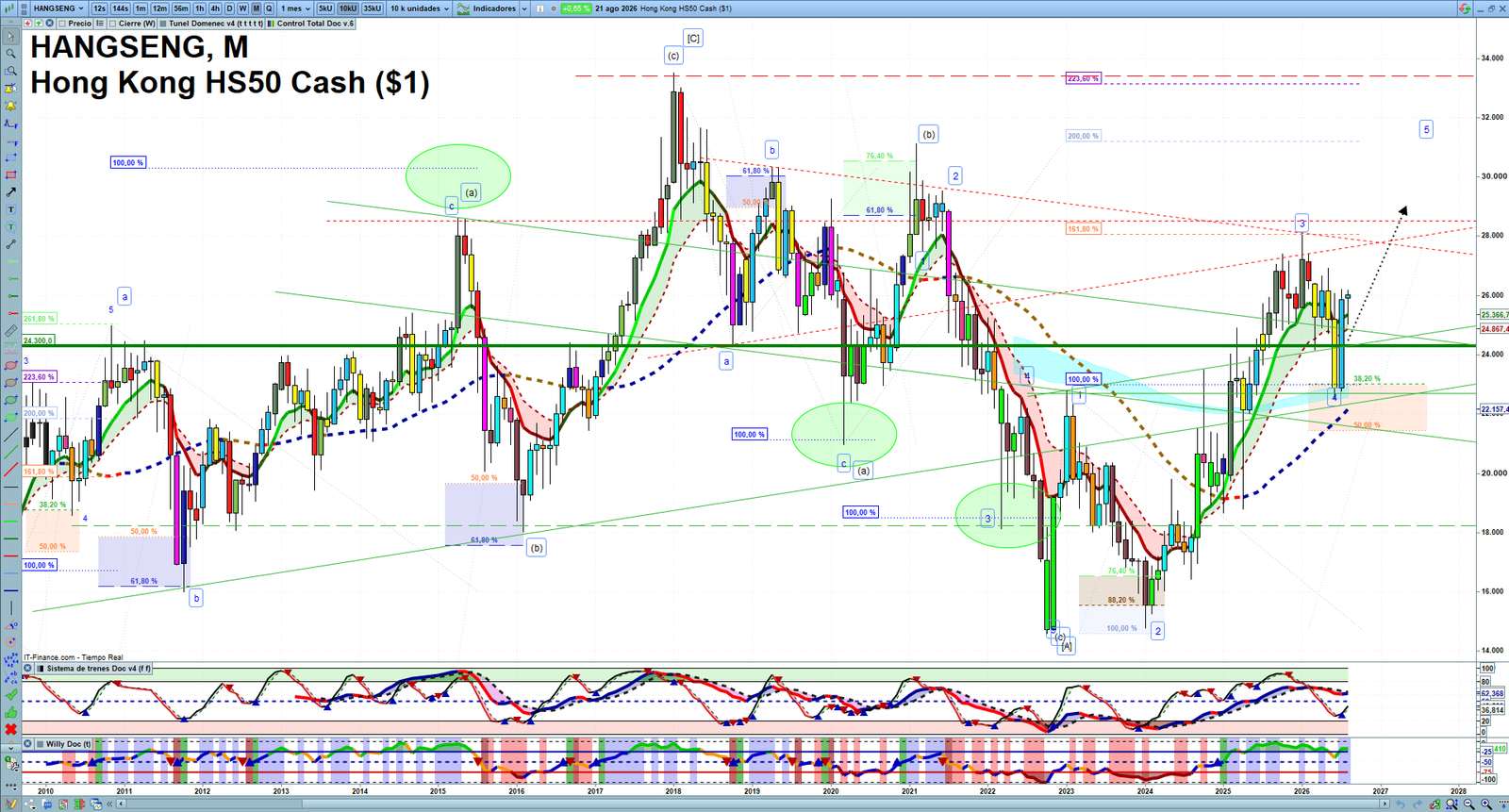Switch to the Q quarterly timeframe
This screenshot has width=1509, height=812.
(269, 8)
